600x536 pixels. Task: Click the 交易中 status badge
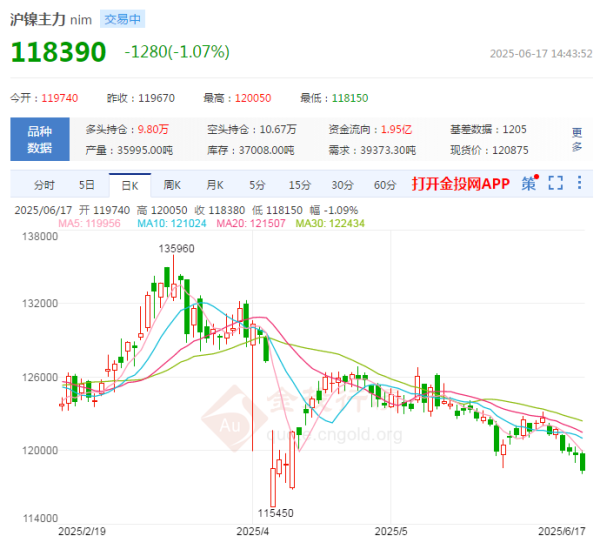pyautogui.click(x=122, y=19)
